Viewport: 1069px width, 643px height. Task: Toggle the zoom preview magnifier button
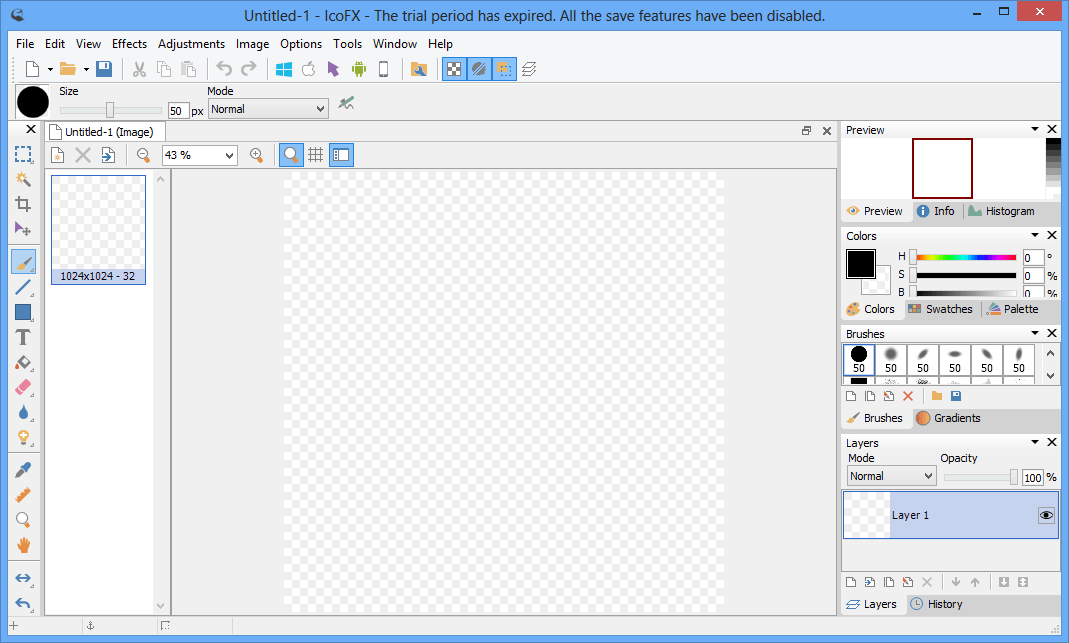point(291,155)
